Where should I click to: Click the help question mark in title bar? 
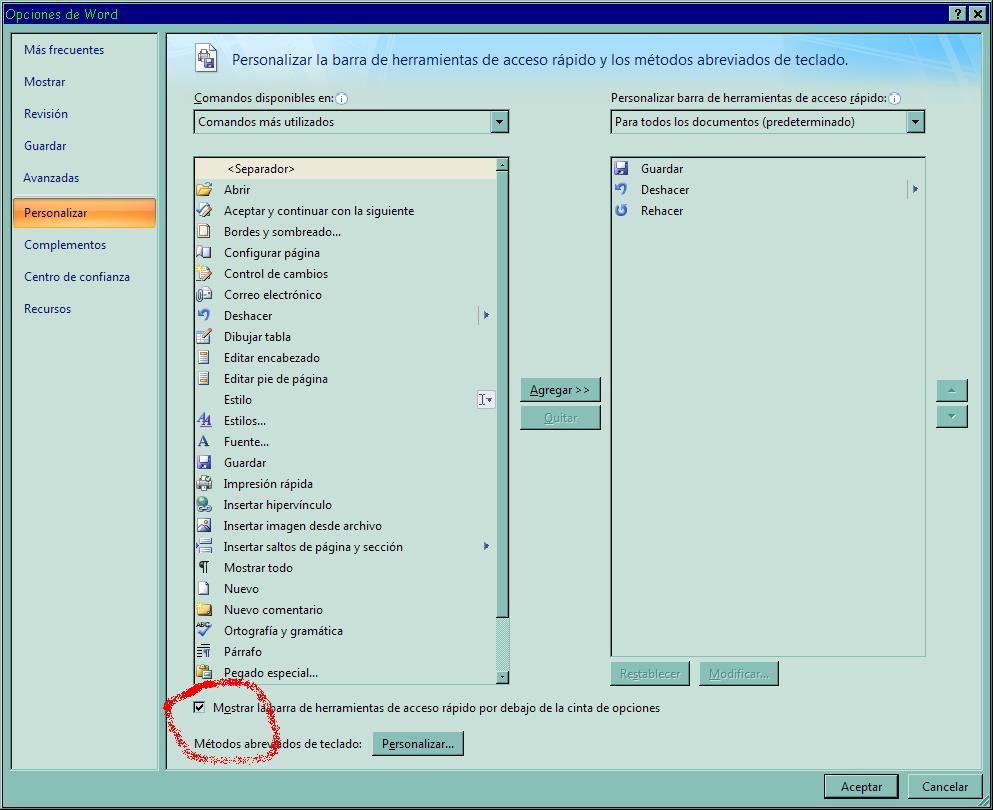957,13
